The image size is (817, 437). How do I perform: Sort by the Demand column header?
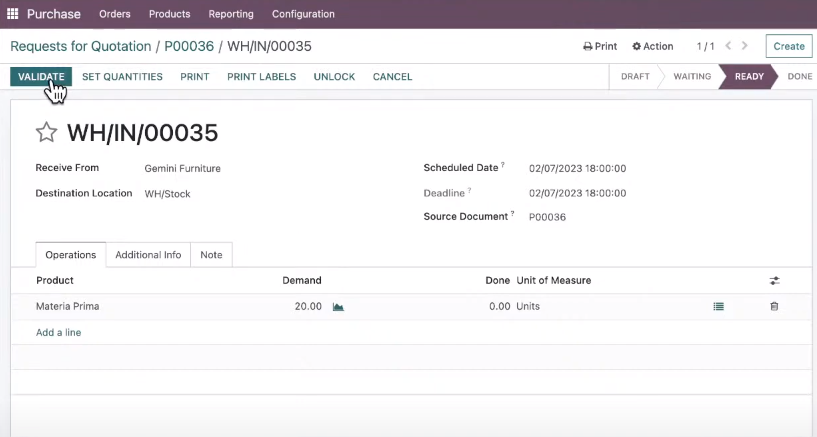tap(302, 280)
